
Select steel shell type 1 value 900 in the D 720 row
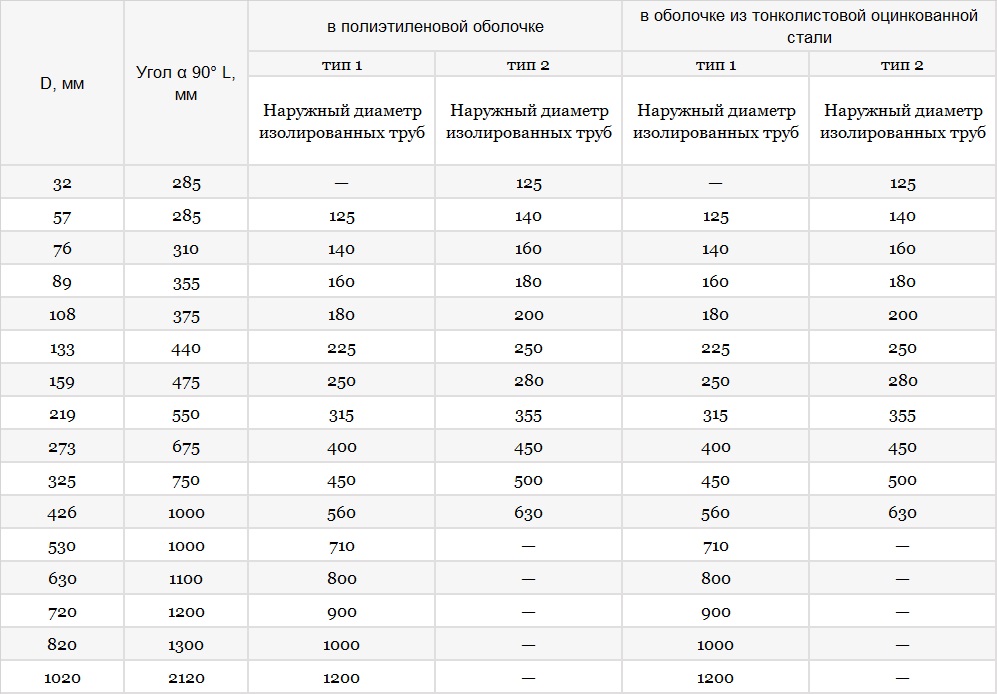pyautogui.click(x=715, y=612)
